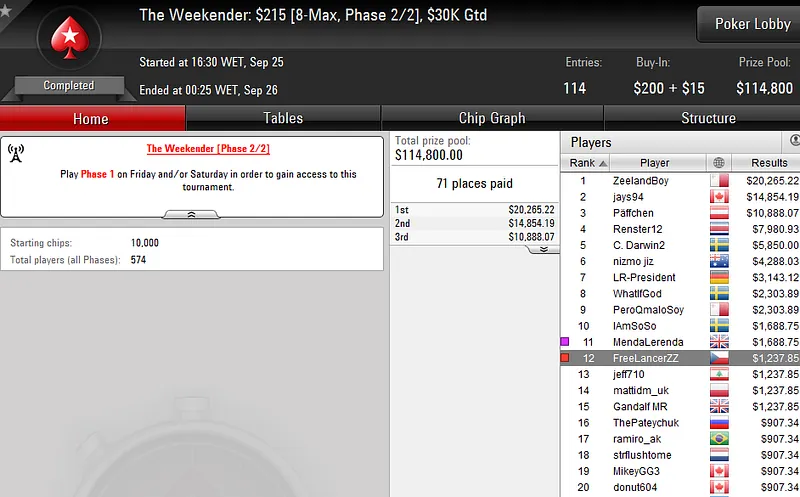
Task: Open the Structure tab
Action: 708,118
